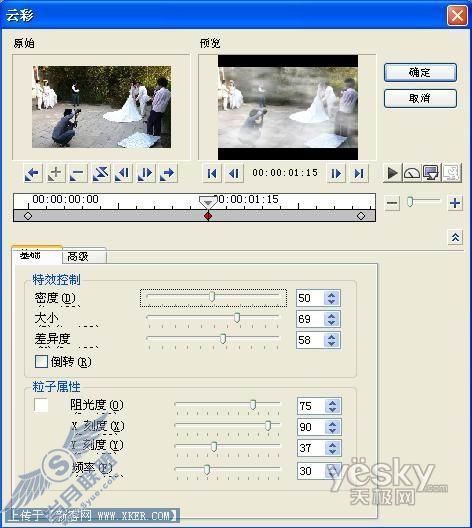Image resolution: width=472 pixels, height=528 pixels.
Task: Click the Y 刻度 value field showing 37
Action: click(311, 448)
